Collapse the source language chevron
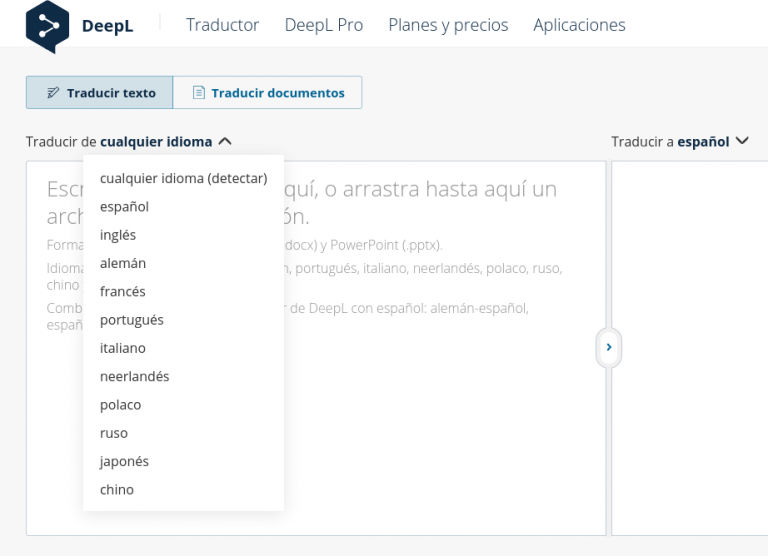 (225, 142)
